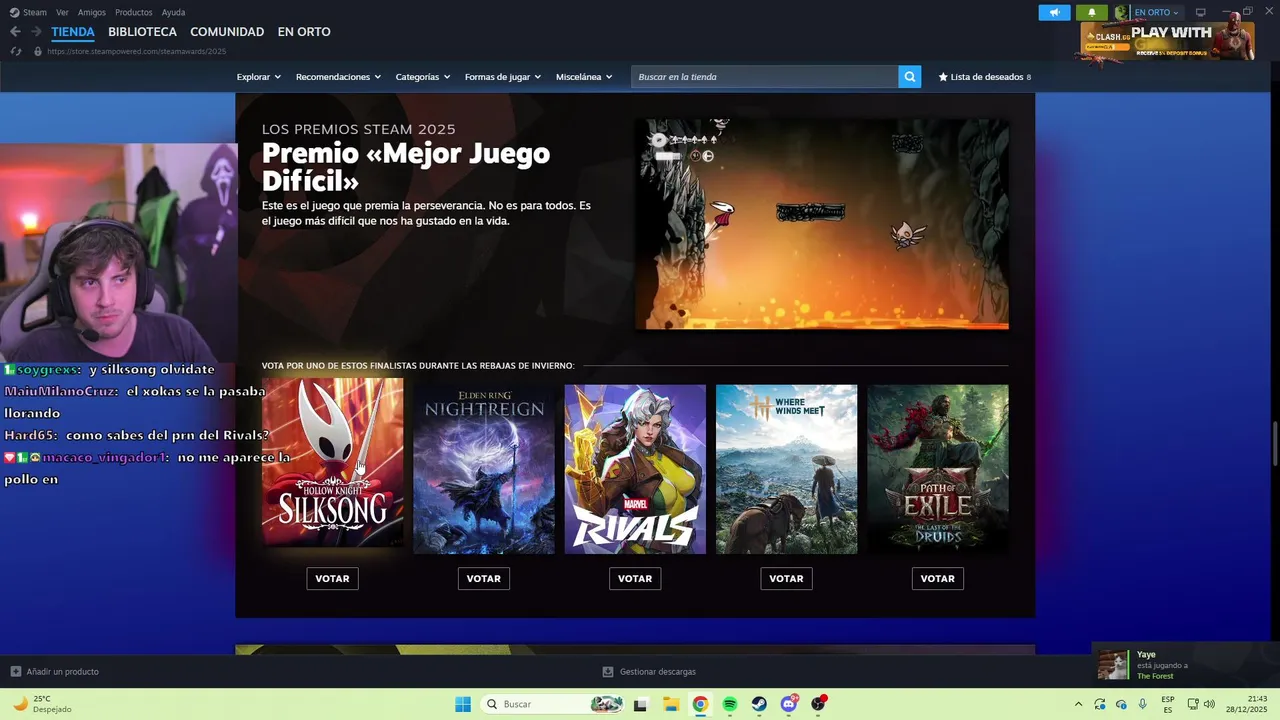Click Añadir un producto

(55, 672)
